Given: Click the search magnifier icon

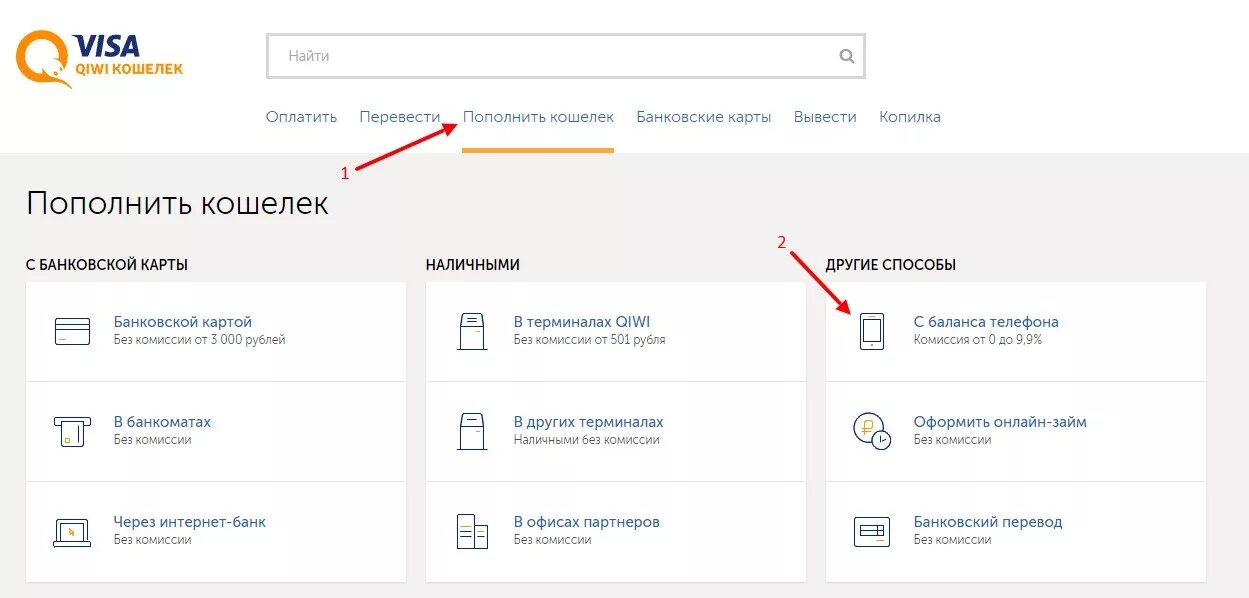Looking at the screenshot, I should tap(847, 56).
